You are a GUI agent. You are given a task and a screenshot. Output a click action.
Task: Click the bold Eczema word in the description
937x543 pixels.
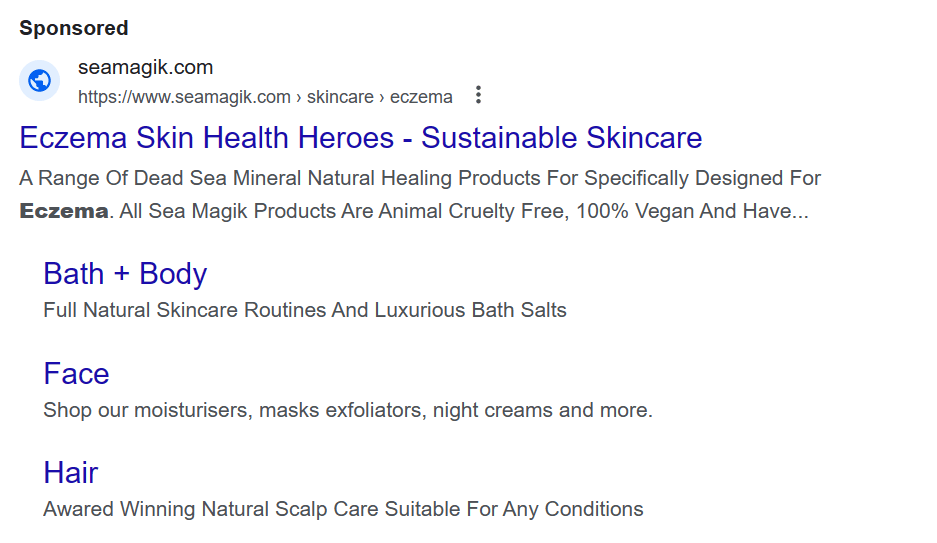coord(64,211)
